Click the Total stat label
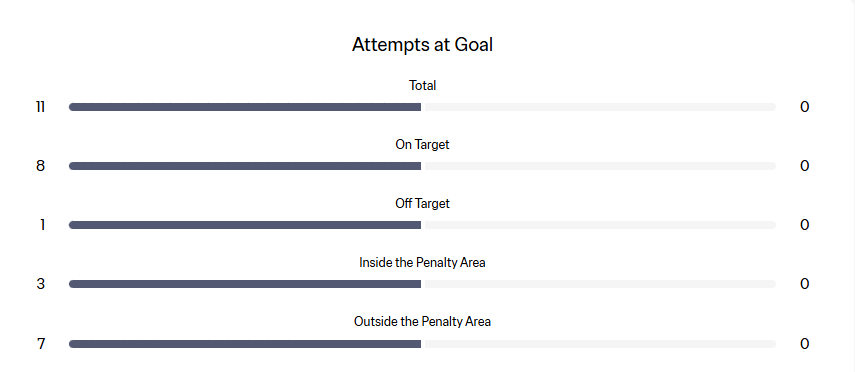 point(423,86)
